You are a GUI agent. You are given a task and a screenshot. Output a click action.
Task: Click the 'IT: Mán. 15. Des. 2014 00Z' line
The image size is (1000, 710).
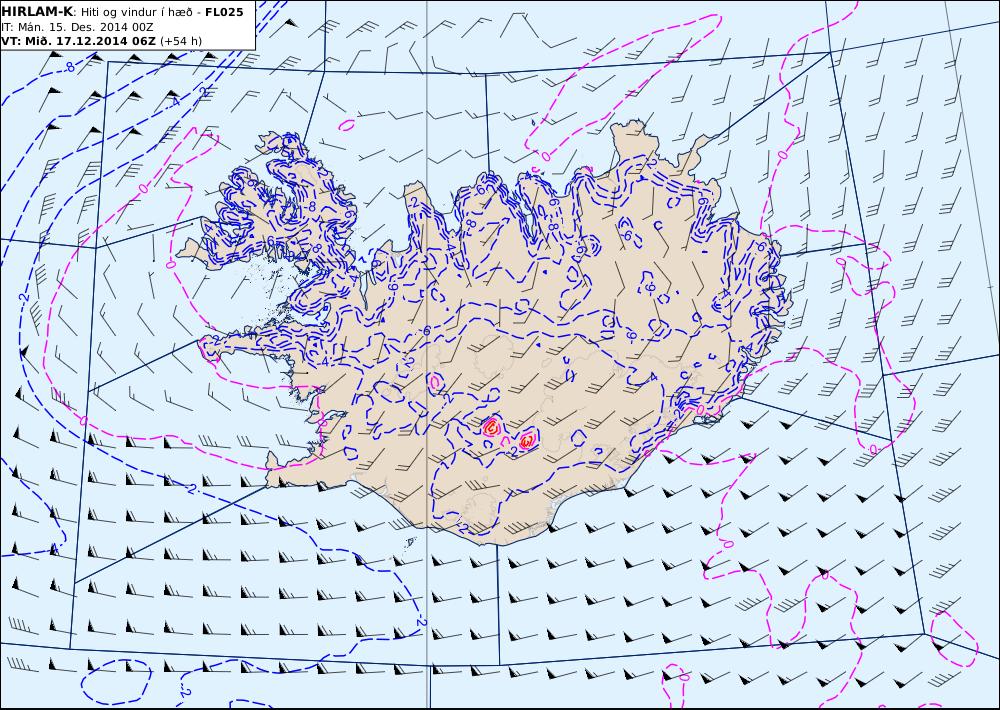pos(77,27)
